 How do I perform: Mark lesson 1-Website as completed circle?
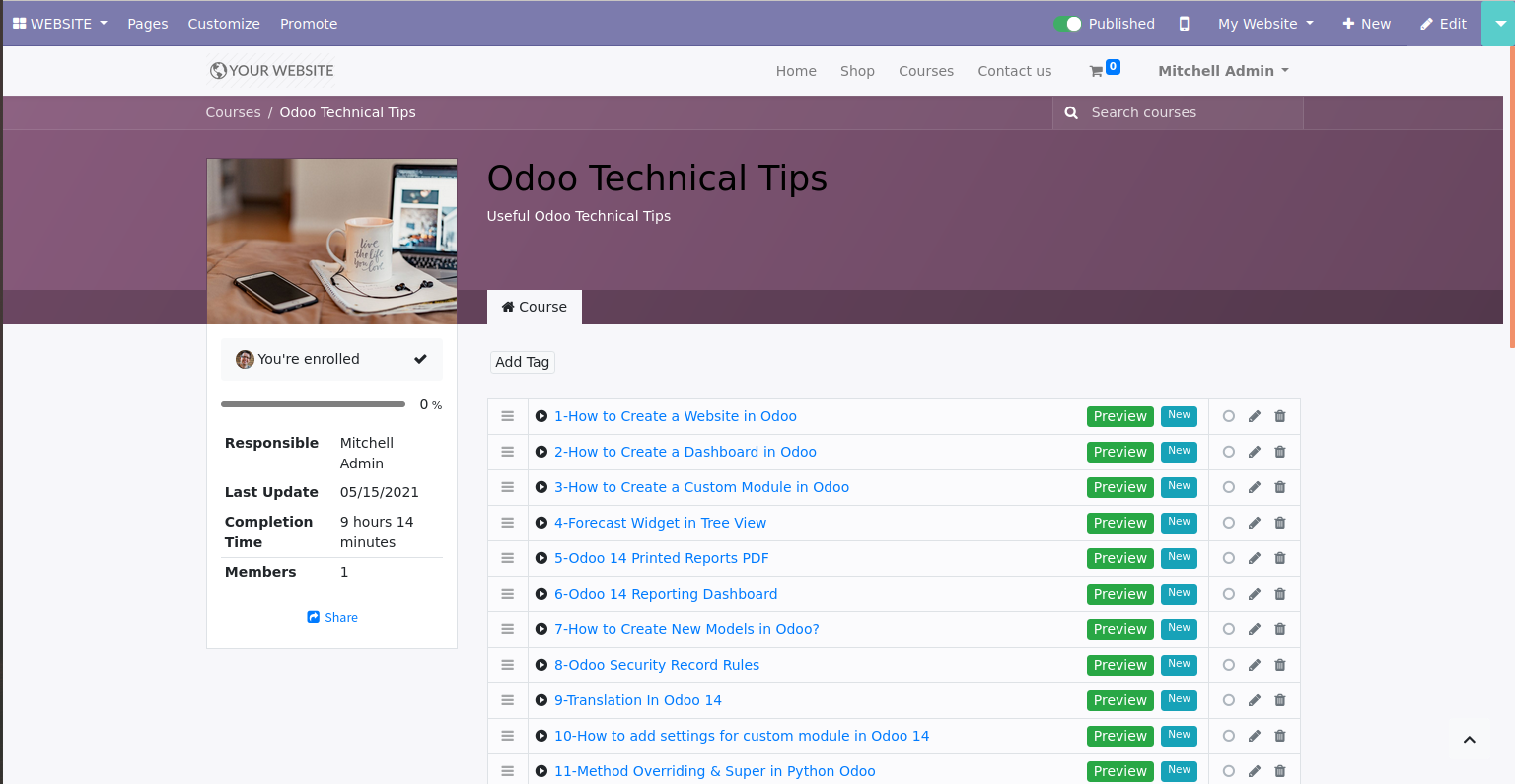coord(1229,416)
